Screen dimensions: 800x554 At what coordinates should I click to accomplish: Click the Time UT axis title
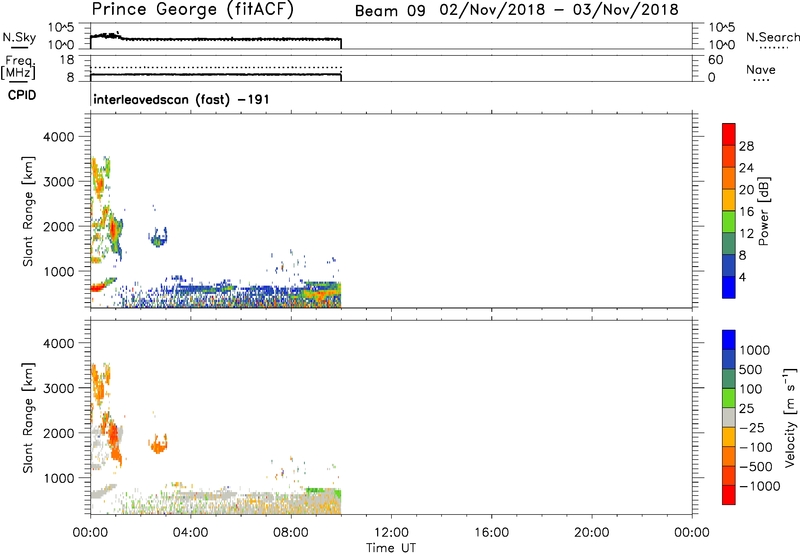(391, 548)
